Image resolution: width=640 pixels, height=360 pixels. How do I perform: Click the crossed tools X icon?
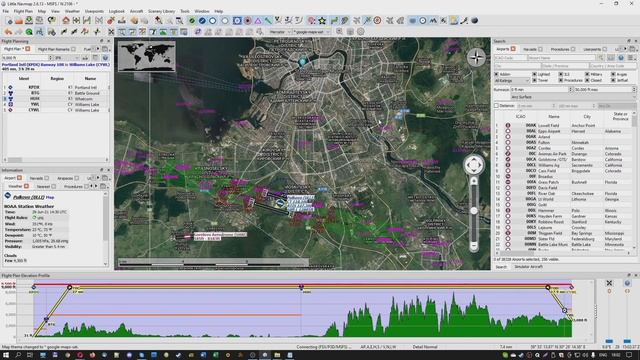pyautogui.click(x=111, y=31)
